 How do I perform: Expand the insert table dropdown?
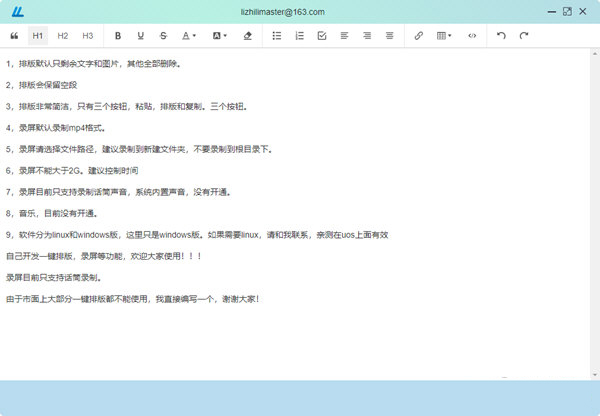tap(444, 35)
